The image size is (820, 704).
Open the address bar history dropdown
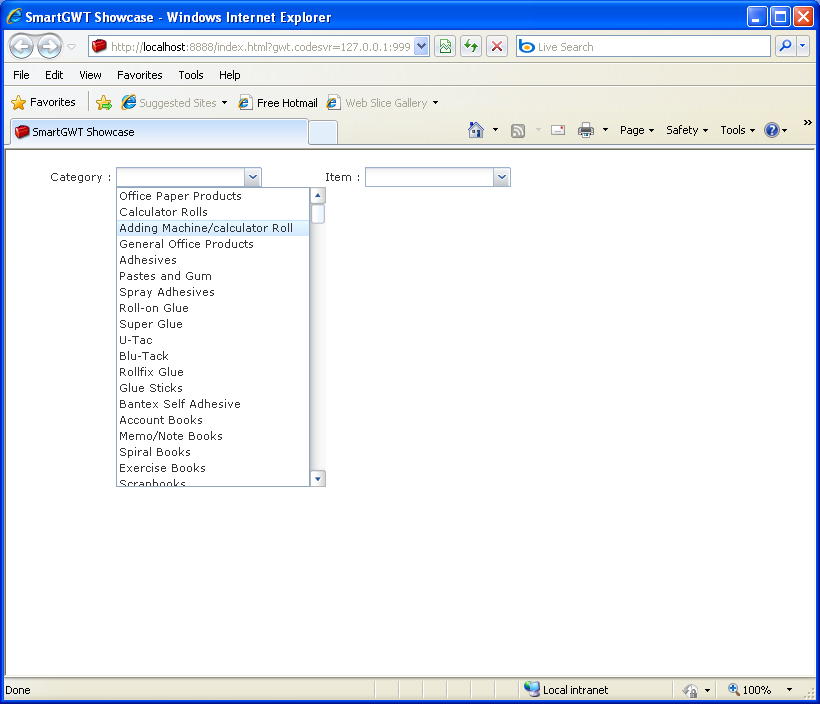(422, 47)
